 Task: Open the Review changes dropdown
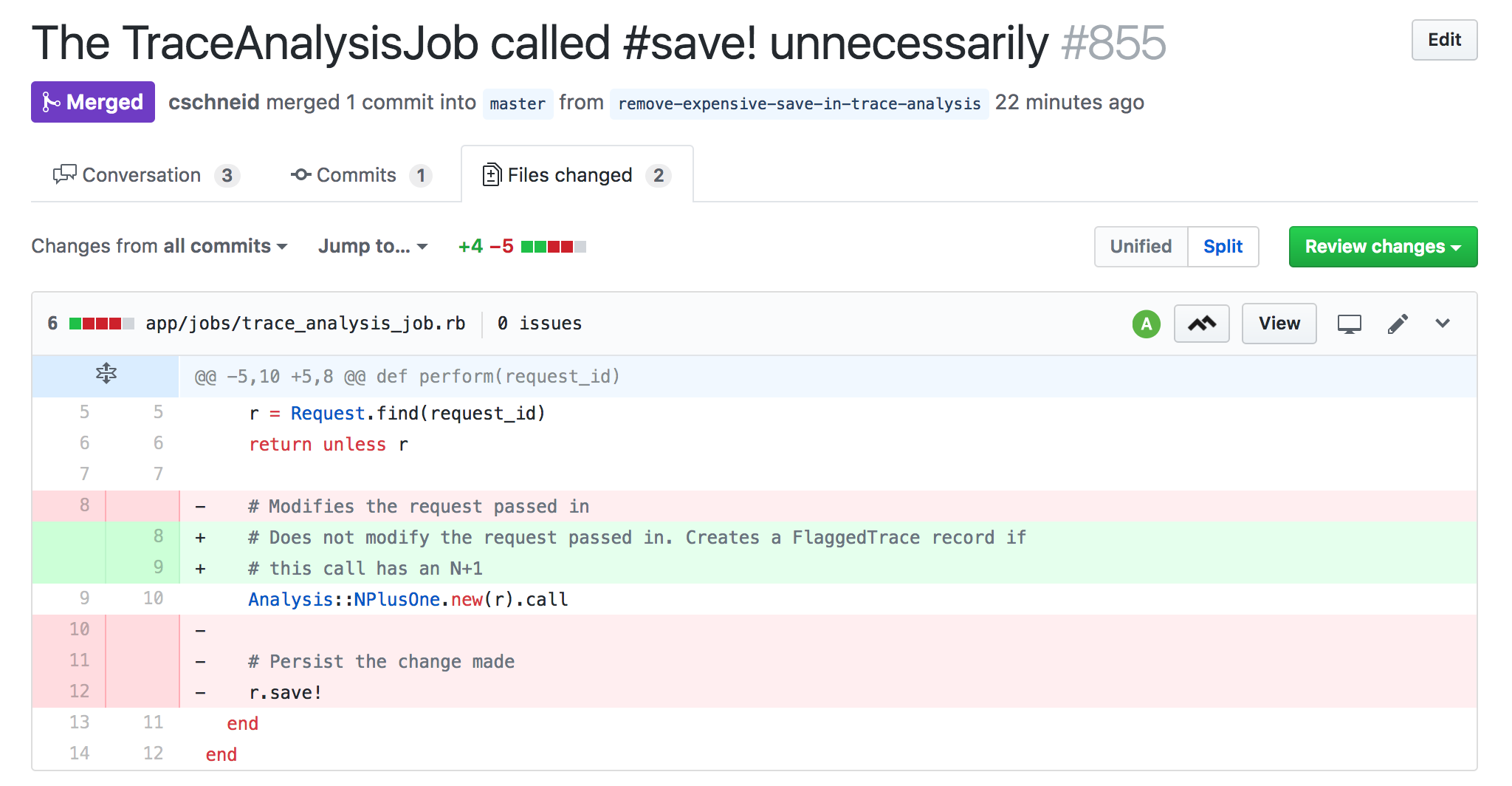(x=1383, y=246)
